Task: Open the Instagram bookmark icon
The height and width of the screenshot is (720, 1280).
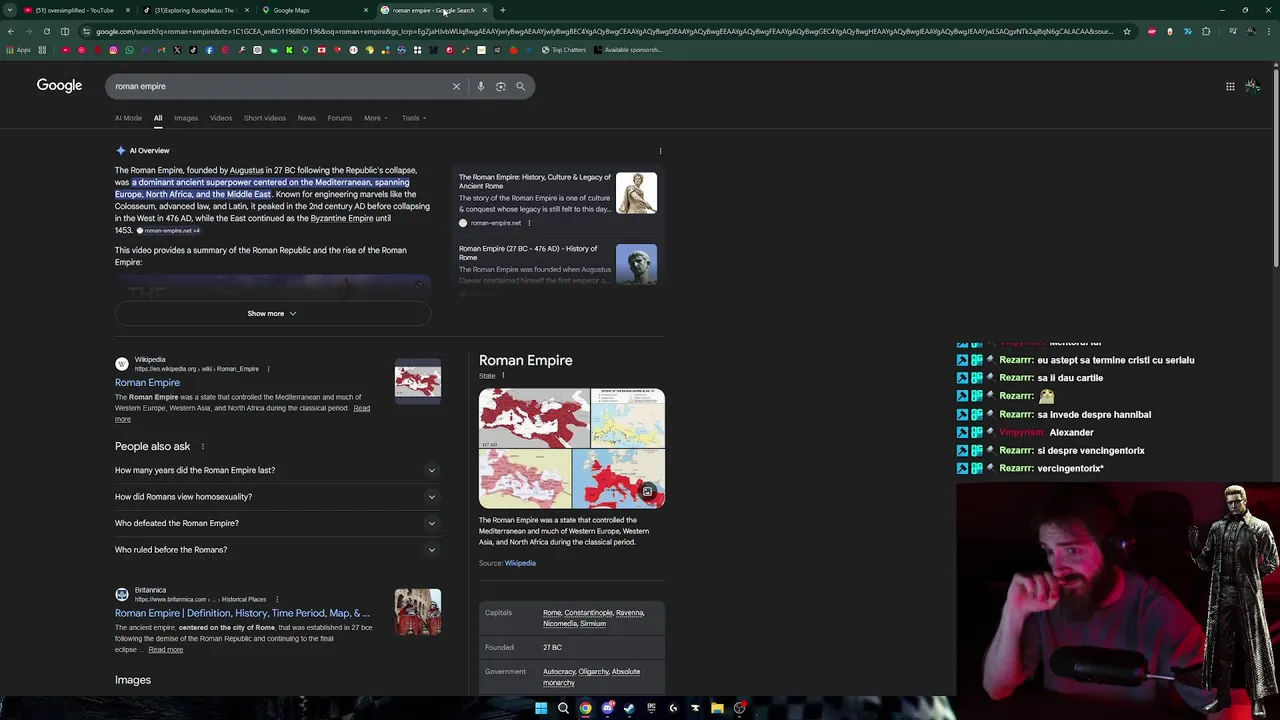Action: [113, 50]
